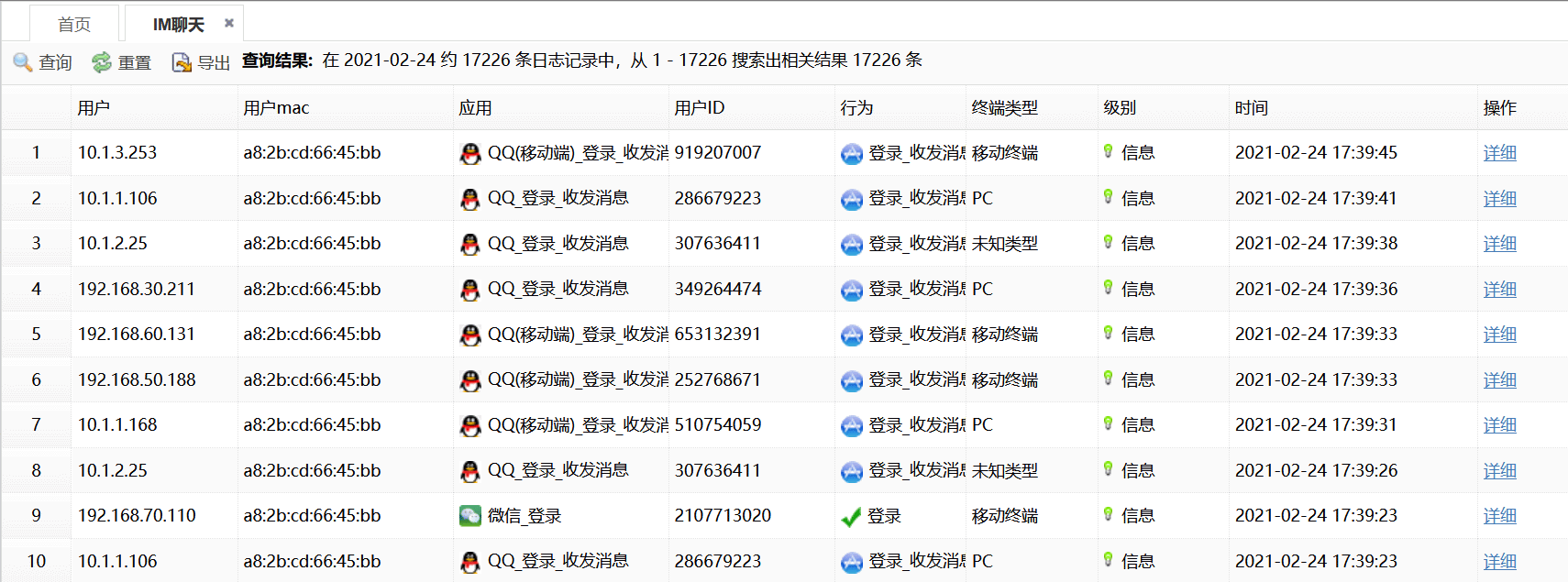Click the blue behavior icon in row 4
Screen dimensions: 1568x582
(852, 290)
